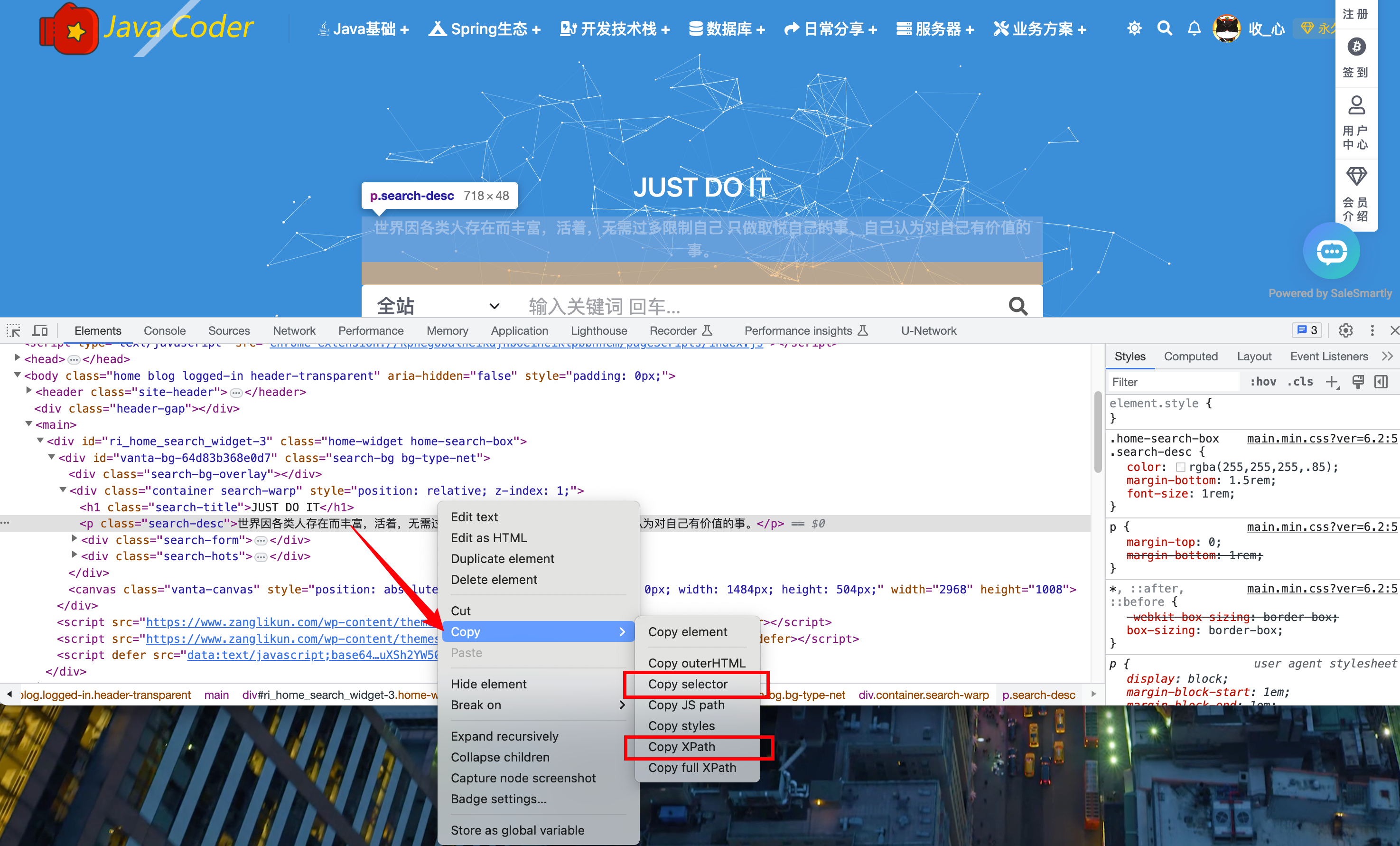Toggle the :hov element state panel

click(1262, 382)
